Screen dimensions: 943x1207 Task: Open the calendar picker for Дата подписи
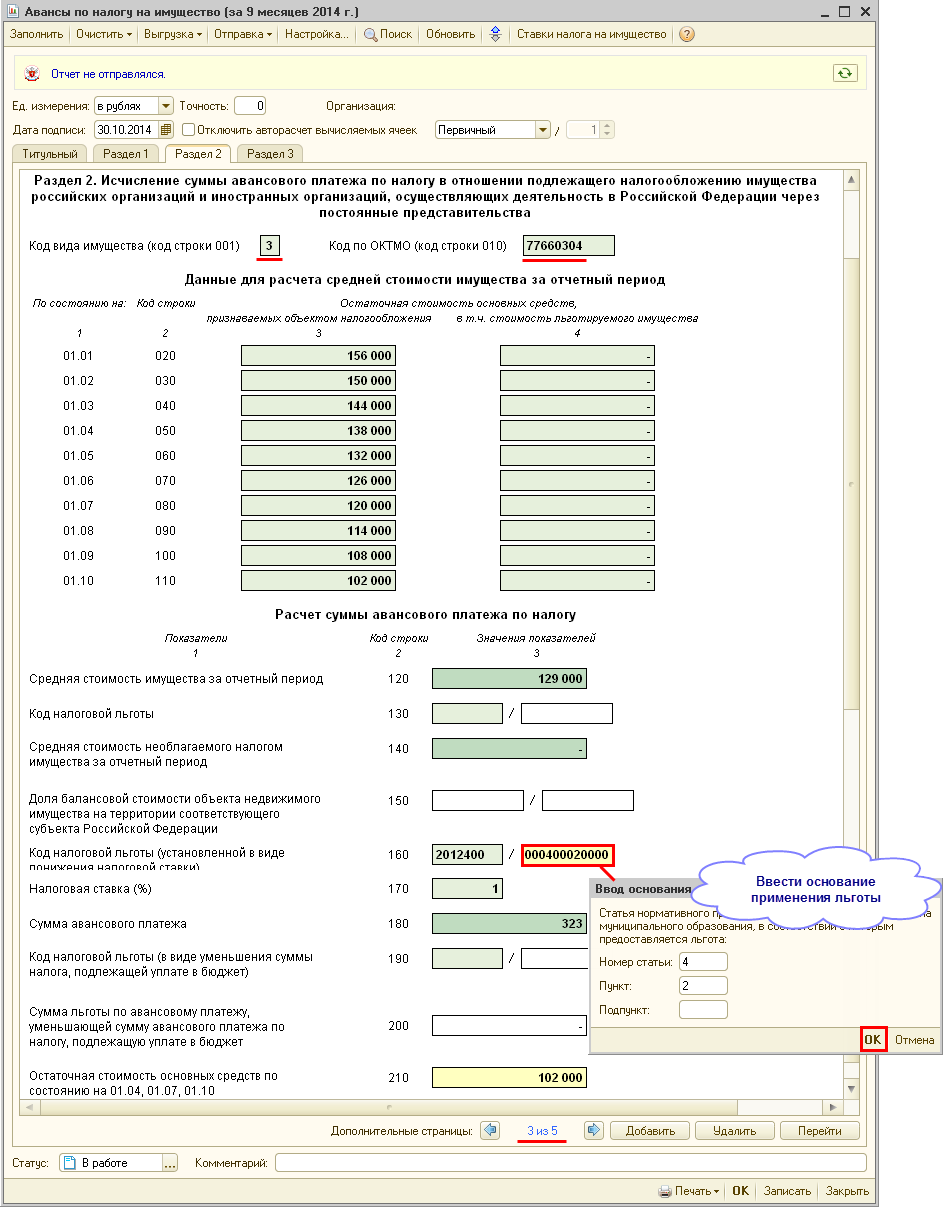[167, 129]
